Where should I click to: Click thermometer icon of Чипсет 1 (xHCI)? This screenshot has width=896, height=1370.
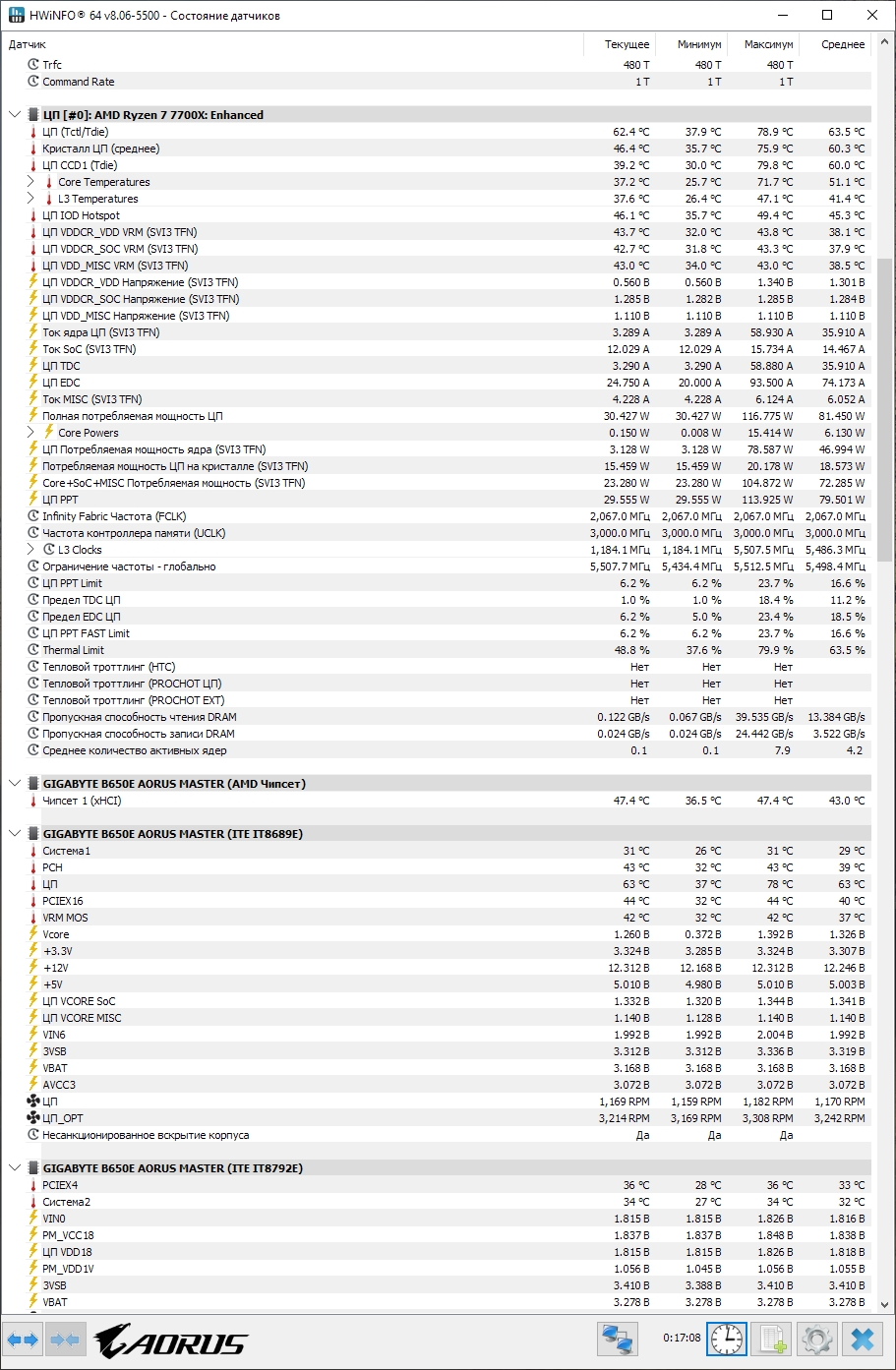33,801
